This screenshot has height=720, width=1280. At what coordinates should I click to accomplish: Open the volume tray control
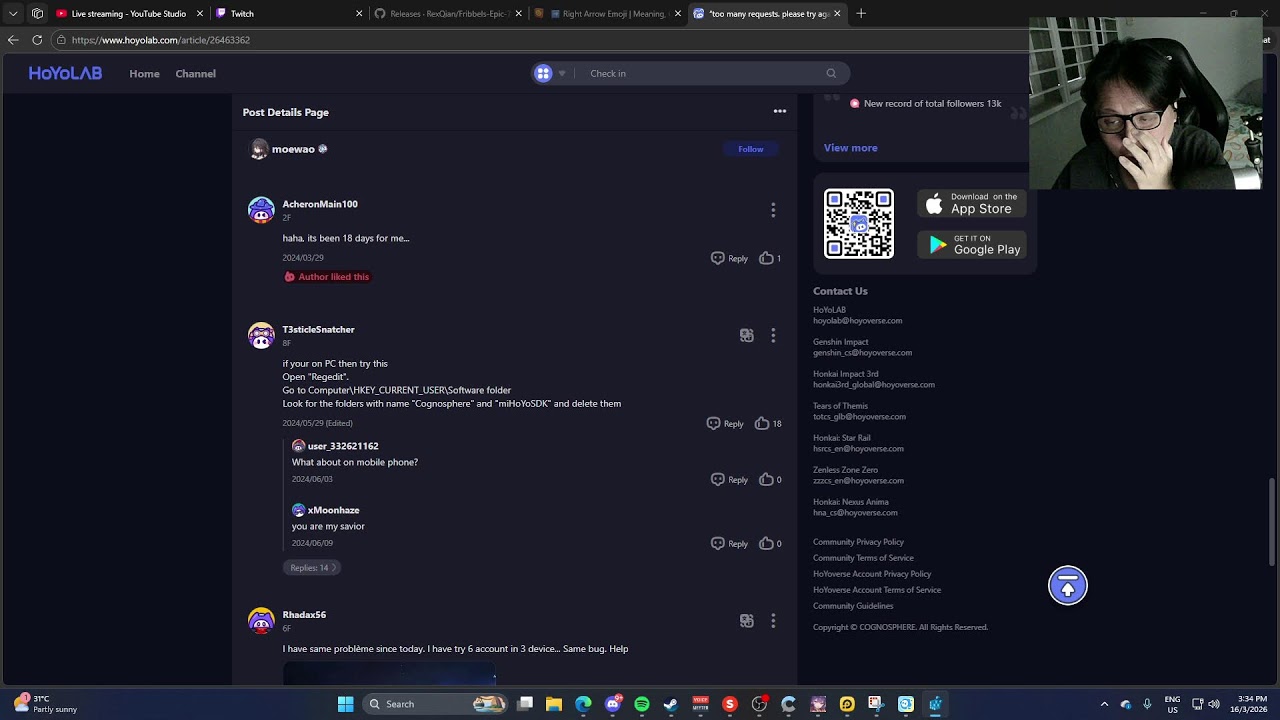pyautogui.click(x=1214, y=704)
